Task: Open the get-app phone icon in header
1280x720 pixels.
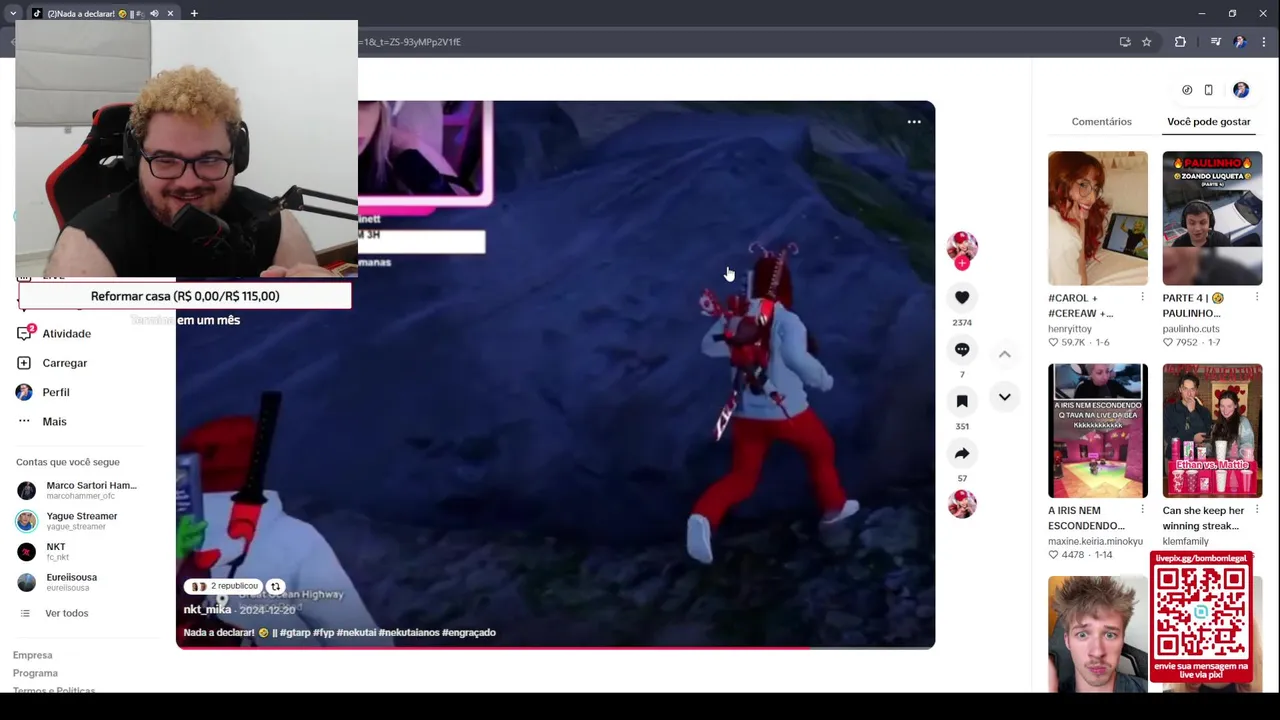Action: (x=1208, y=90)
